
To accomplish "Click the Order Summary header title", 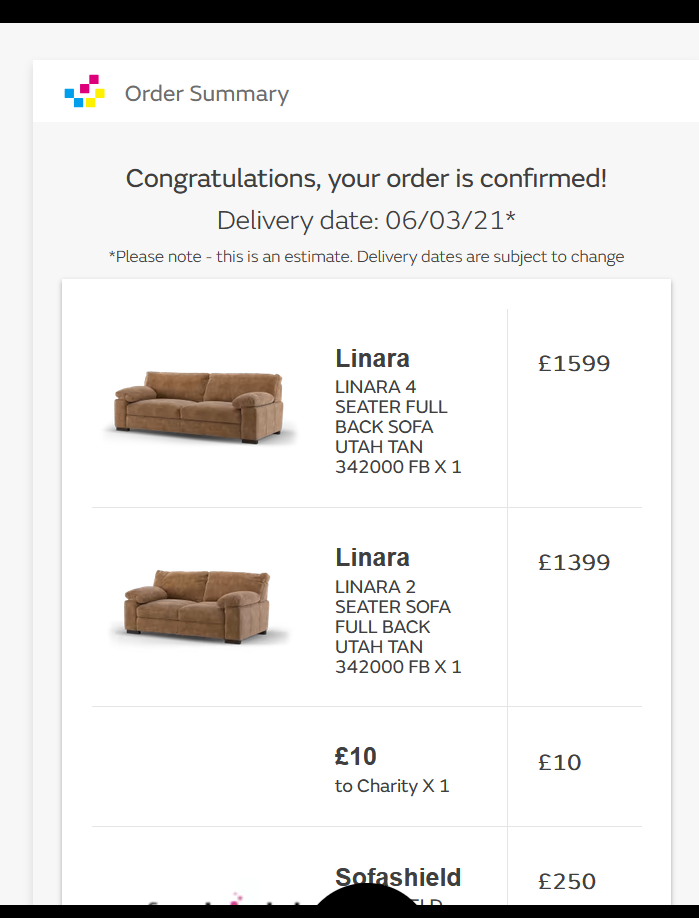I will coord(206,94).
